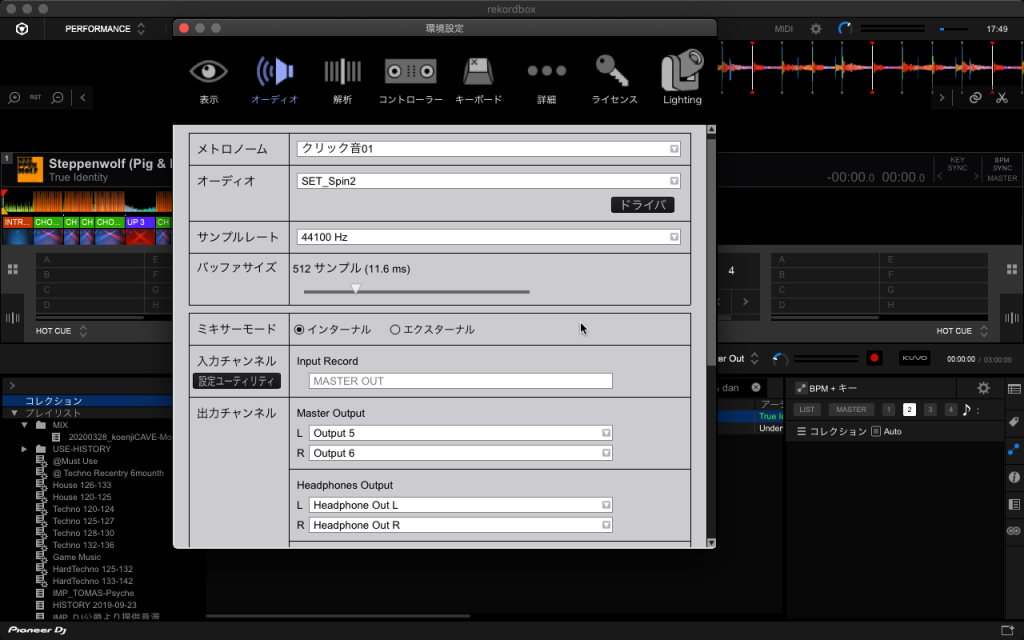Screen dimensions: 1024x640
Task: Open right deck HOT CUE mode selector
Action: [962, 331]
